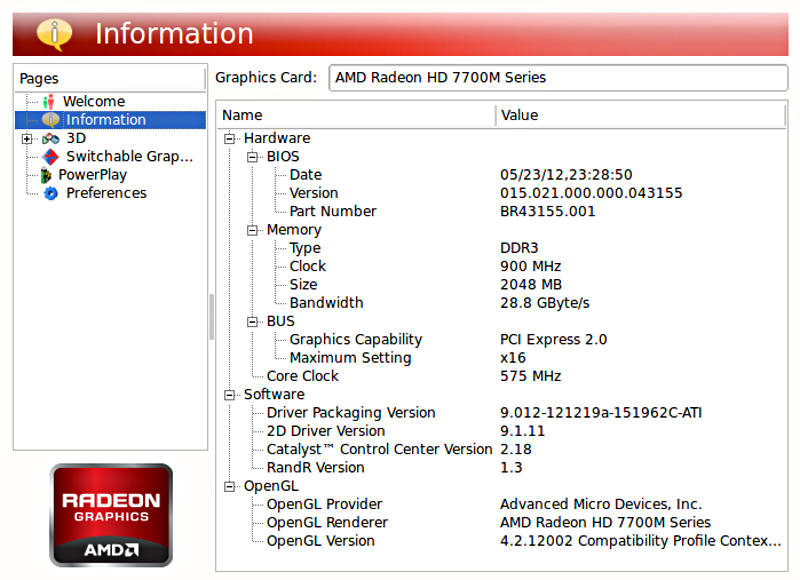The image size is (800, 580).
Task: Collapse the Hardware section
Action: click(x=230, y=139)
